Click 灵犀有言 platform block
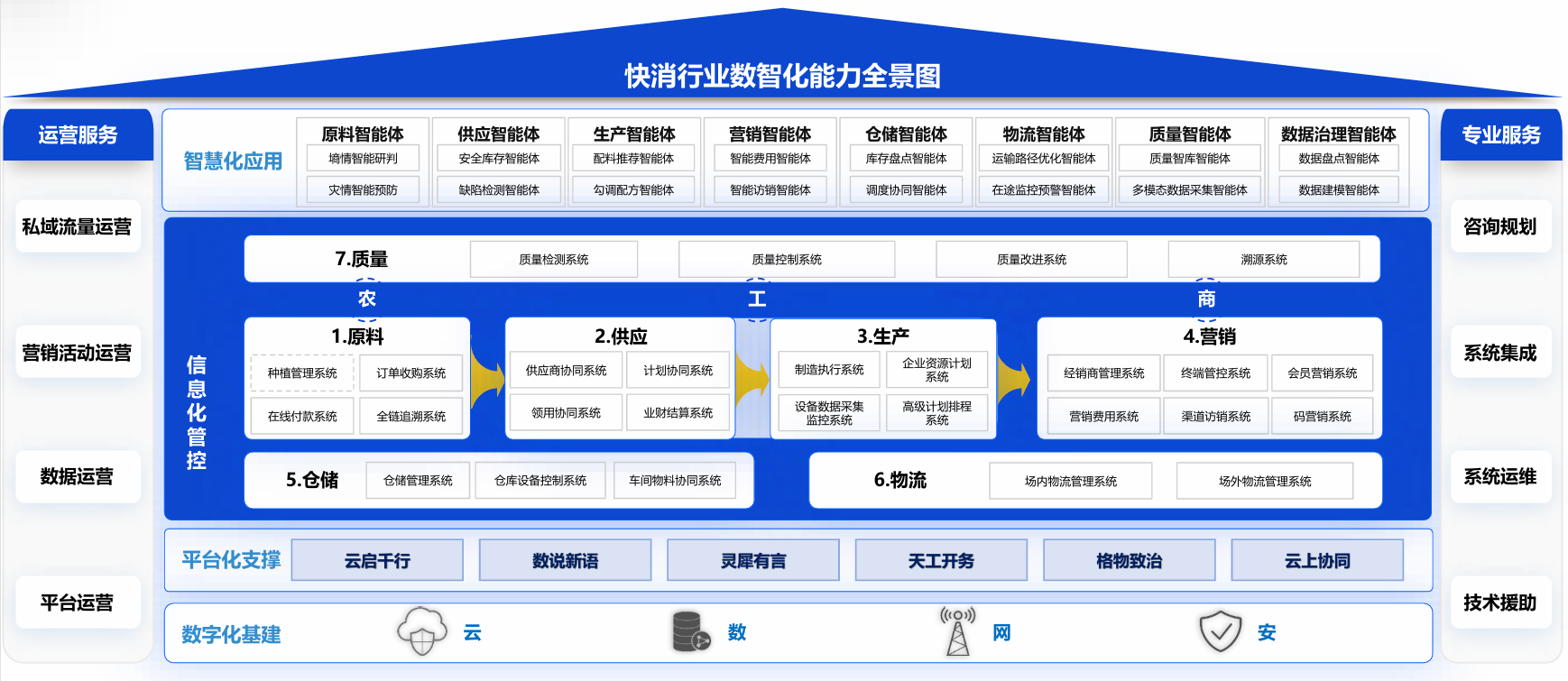Viewport: 1568px width, 681px height. coord(753,560)
